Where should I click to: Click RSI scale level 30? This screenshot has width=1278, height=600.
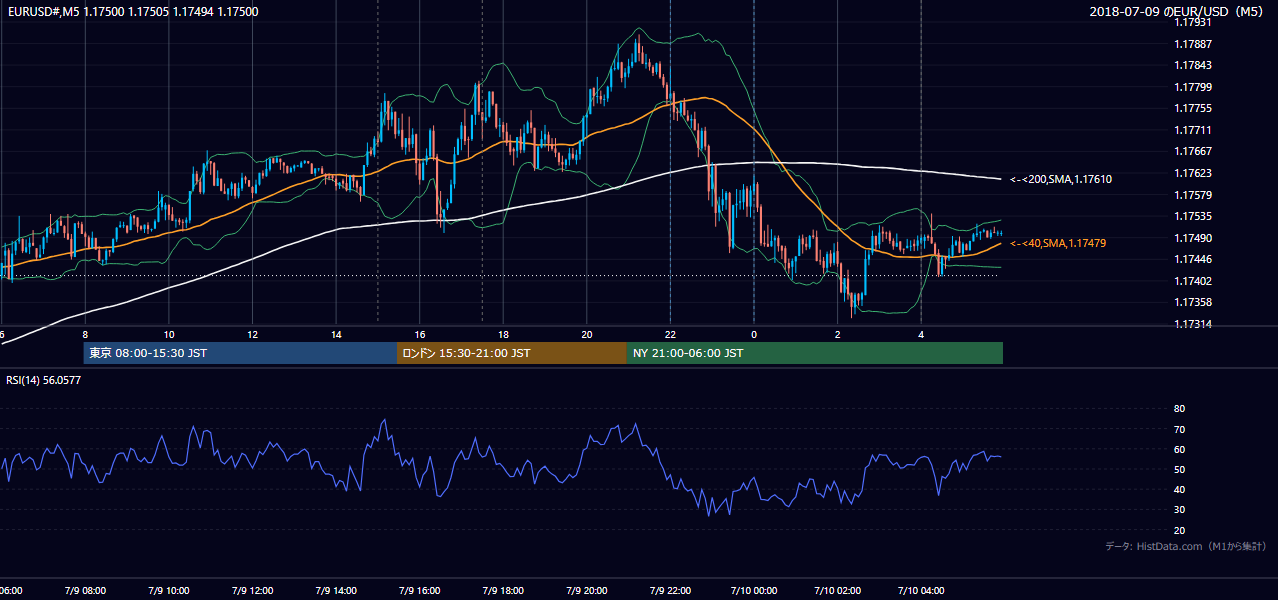pos(1179,510)
